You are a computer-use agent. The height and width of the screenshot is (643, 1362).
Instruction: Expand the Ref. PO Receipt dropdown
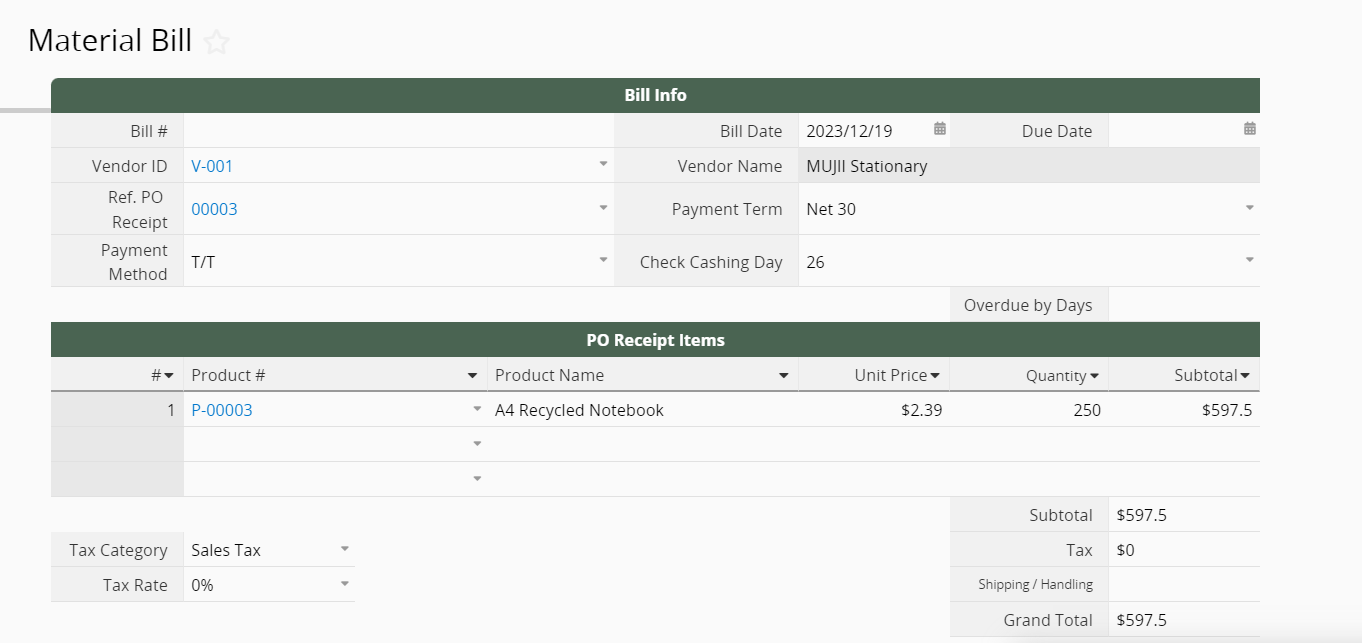(603, 208)
